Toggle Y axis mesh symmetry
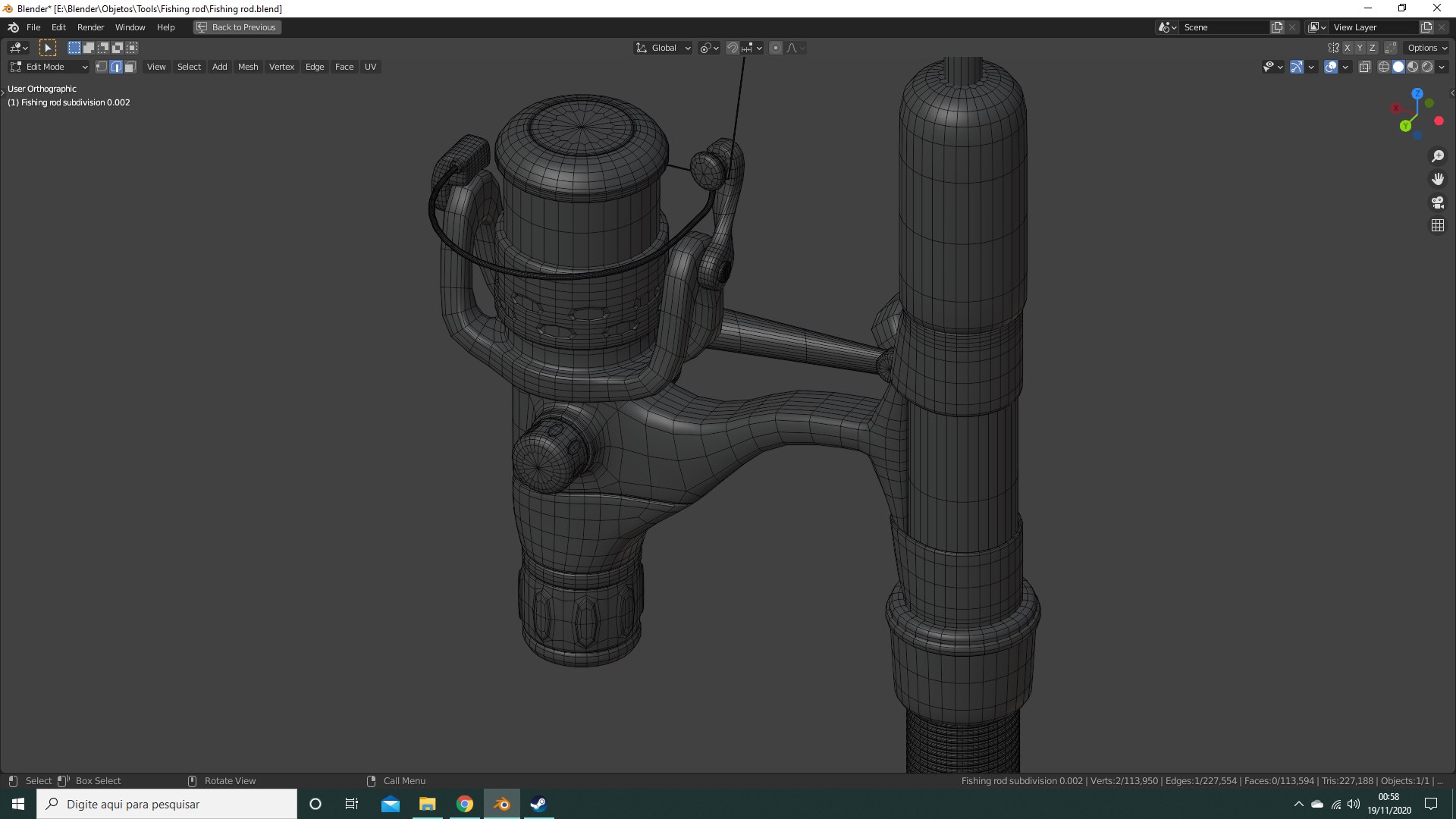This screenshot has width=1456, height=819. point(1360,48)
